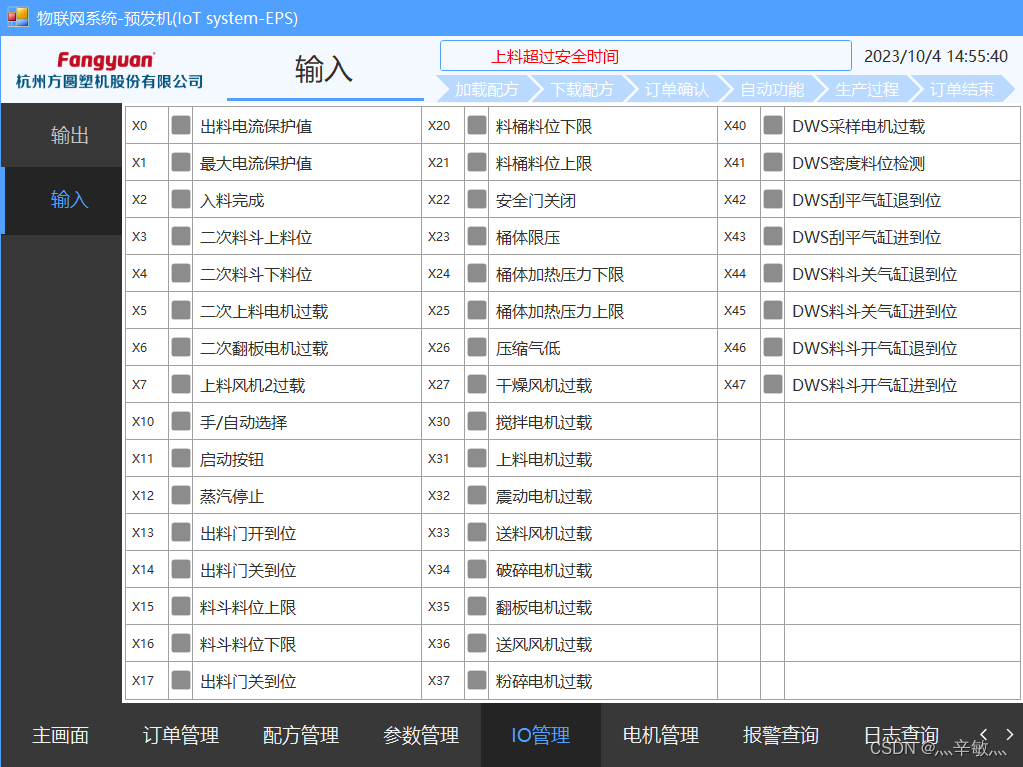Click the 料斗料位下限 label in row X16
This screenshot has height=767, width=1023.
(x=248, y=644)
